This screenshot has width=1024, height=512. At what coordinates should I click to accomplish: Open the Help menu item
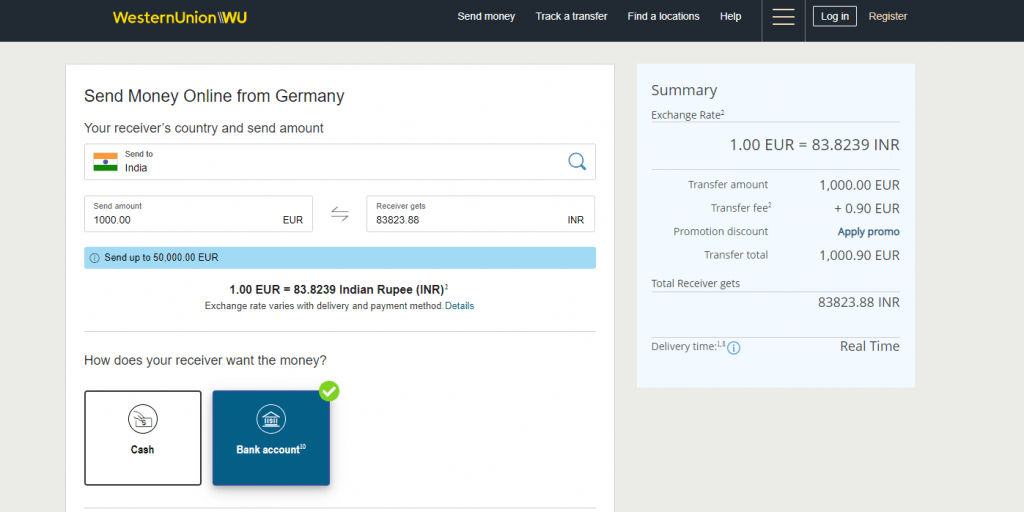730,16
